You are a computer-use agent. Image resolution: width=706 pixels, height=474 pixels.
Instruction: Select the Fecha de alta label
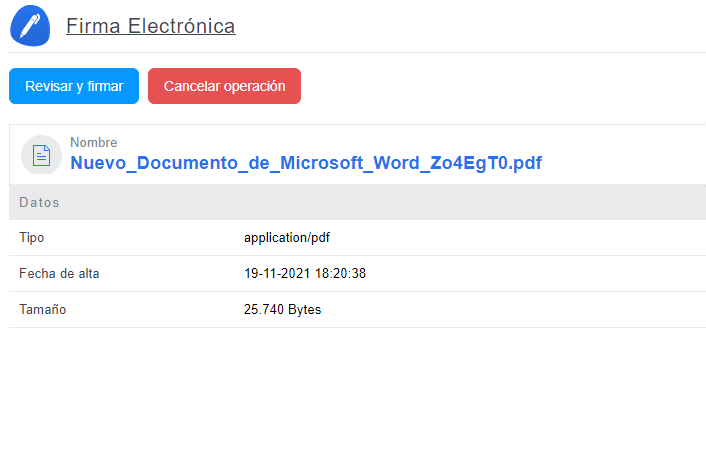[x=59, y=273]
